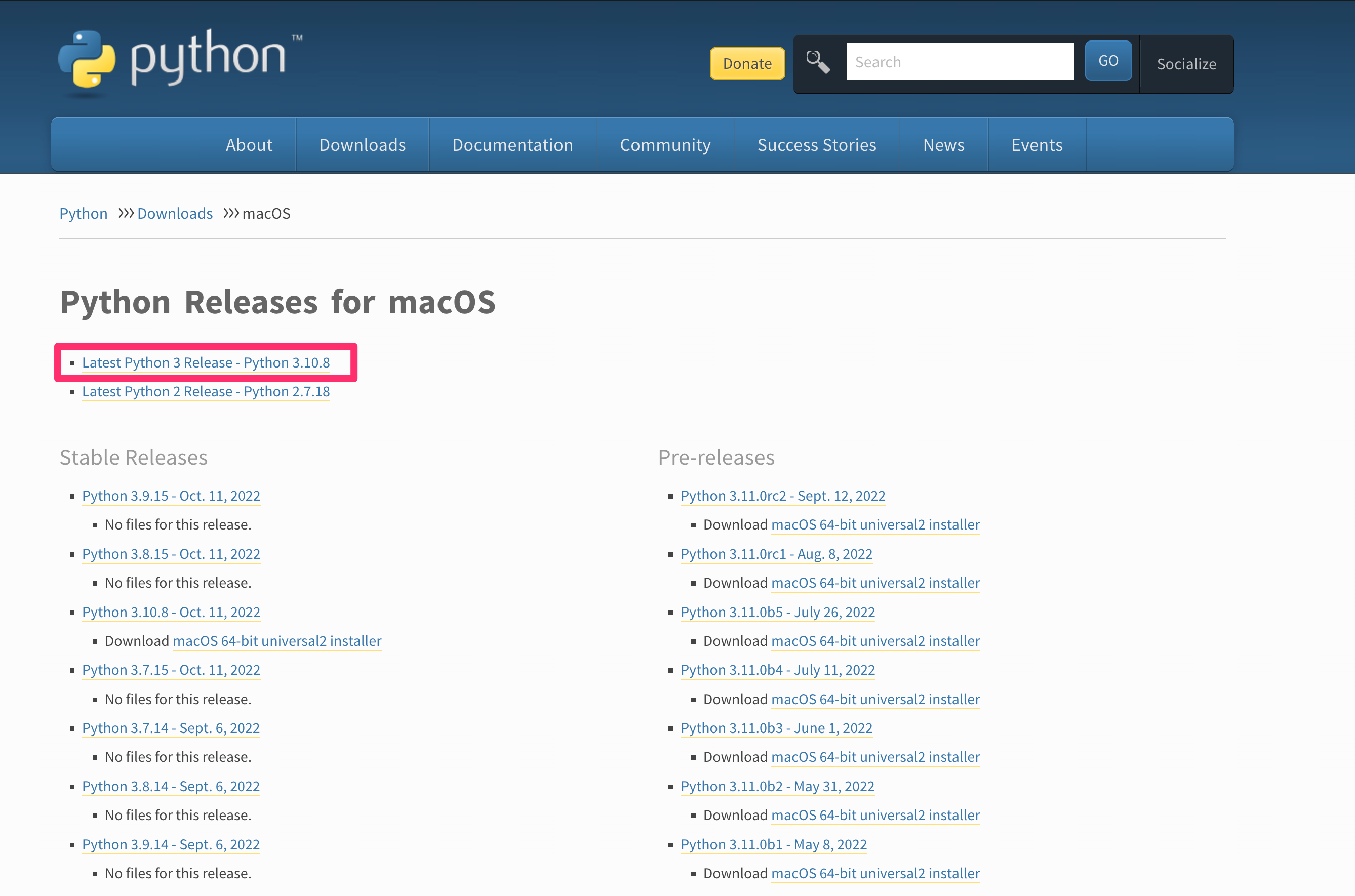
Task: Open the Events menu
Action: pos(1037,145)
